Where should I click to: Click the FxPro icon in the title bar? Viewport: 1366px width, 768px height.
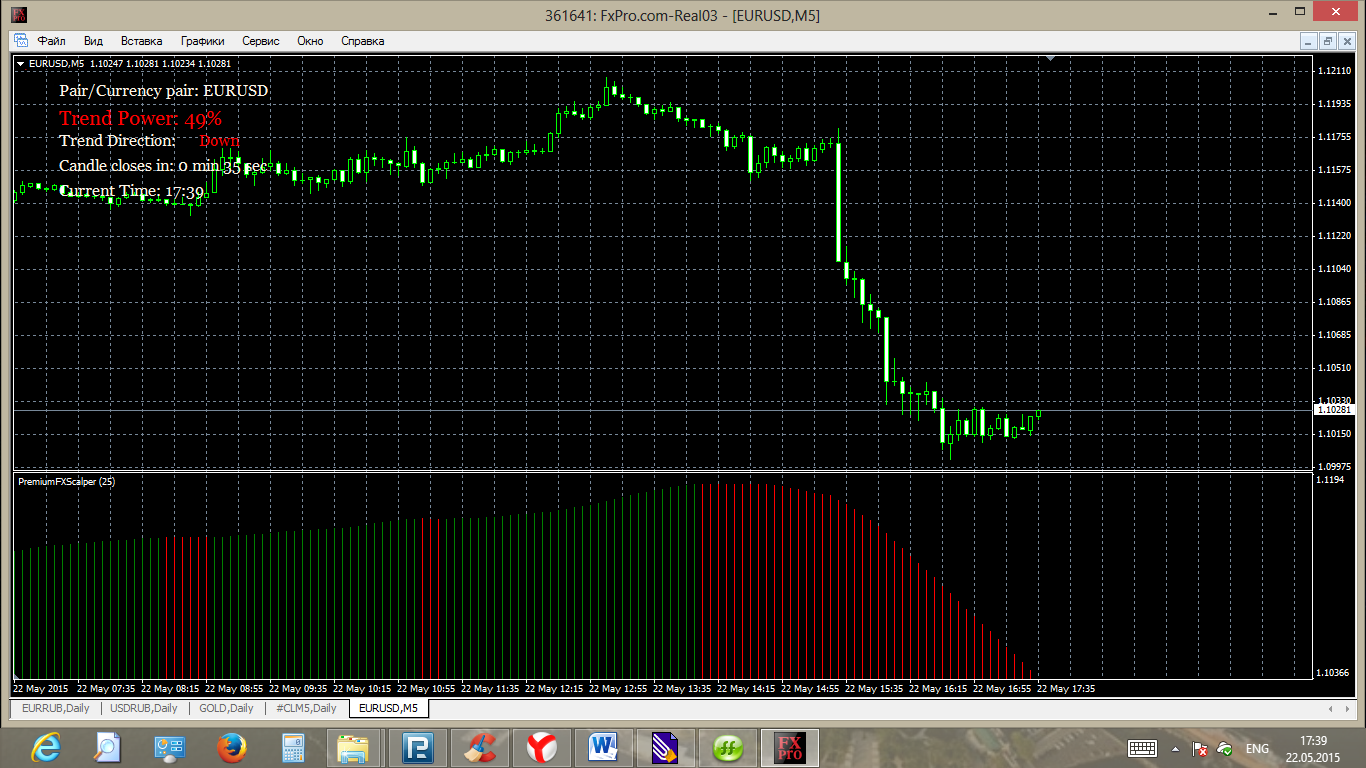coord(19,15)
